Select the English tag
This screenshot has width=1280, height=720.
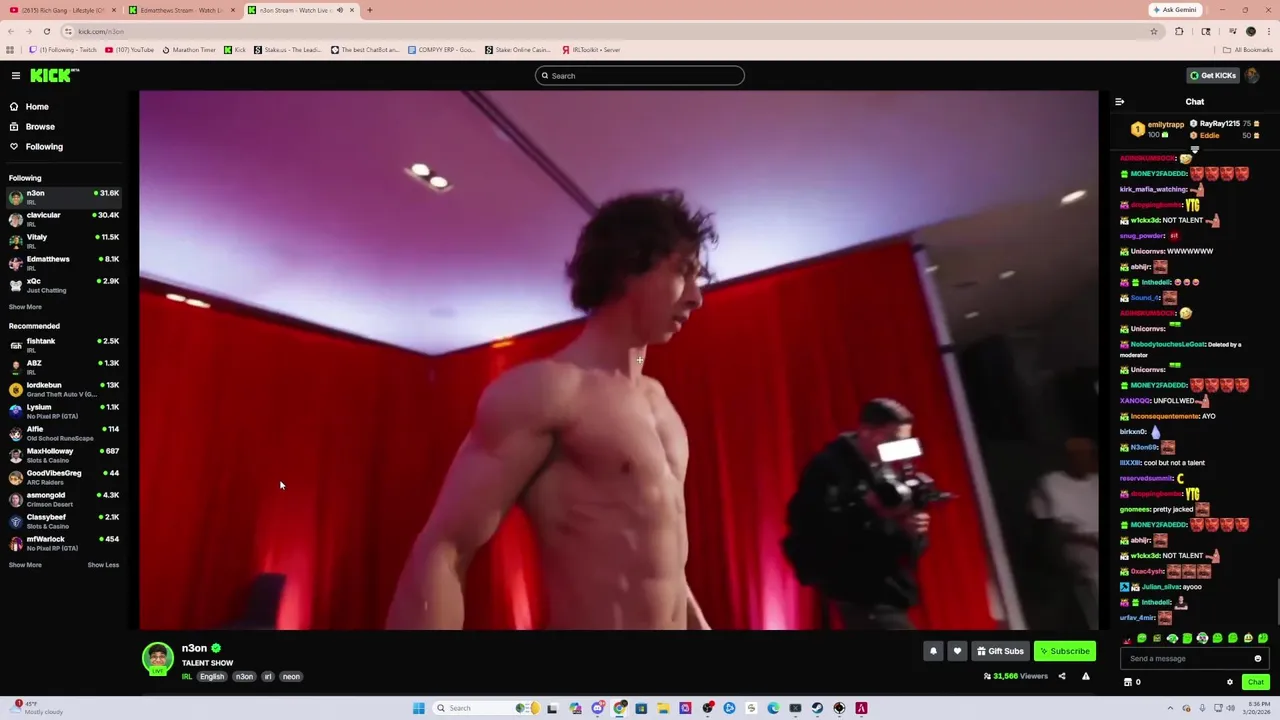212,676
